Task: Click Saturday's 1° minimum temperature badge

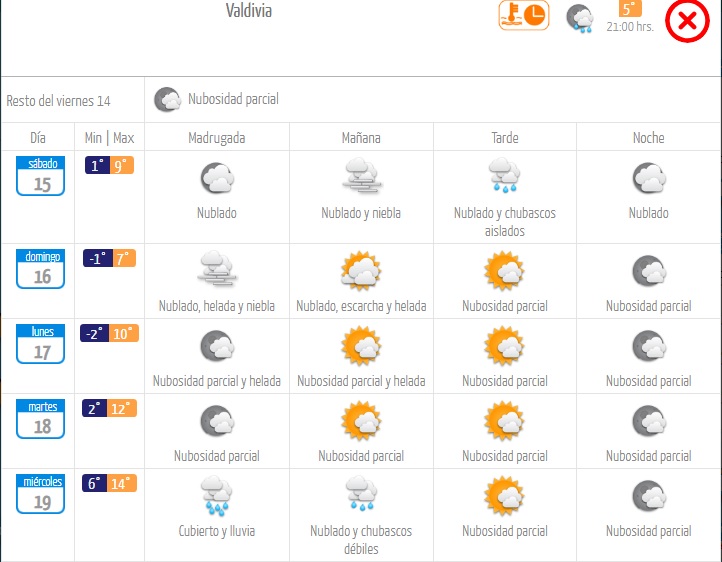Action: pos(97,165)
